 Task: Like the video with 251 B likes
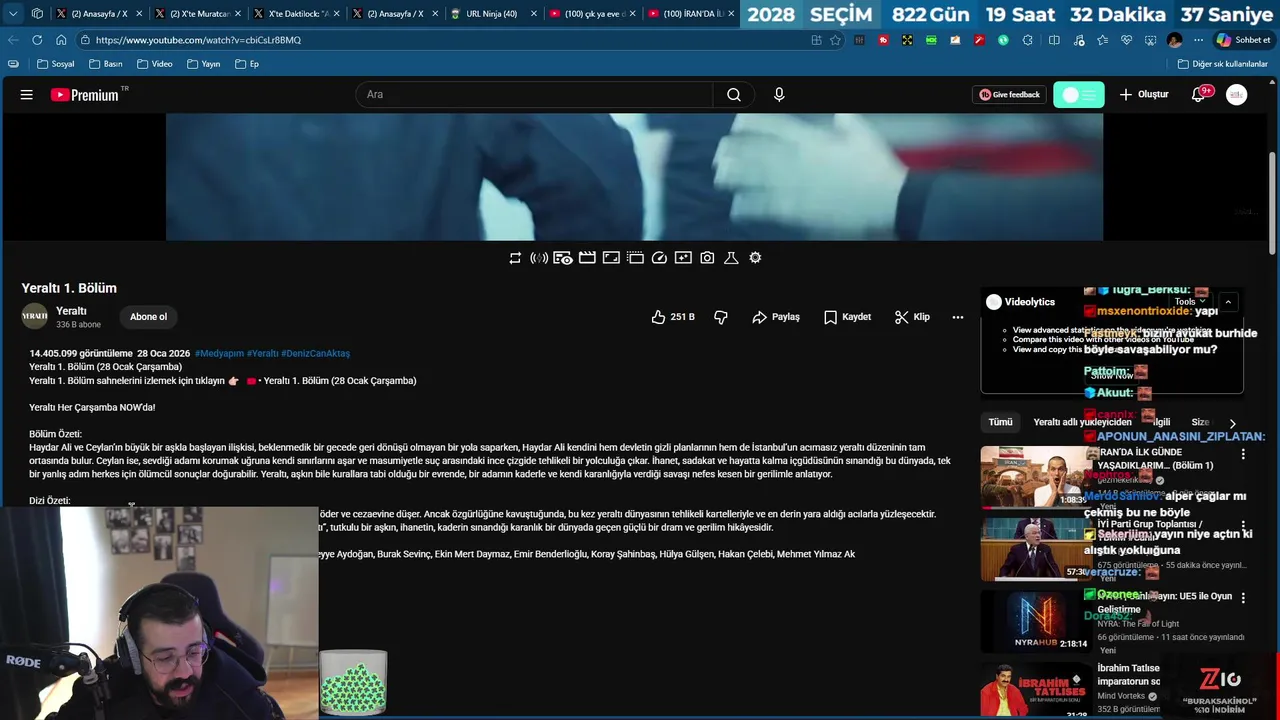pos(672,317)
